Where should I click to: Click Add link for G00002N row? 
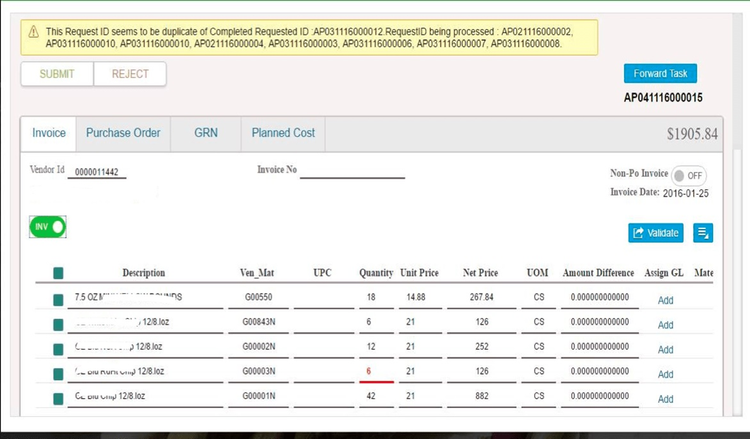[x=665, y=350]
